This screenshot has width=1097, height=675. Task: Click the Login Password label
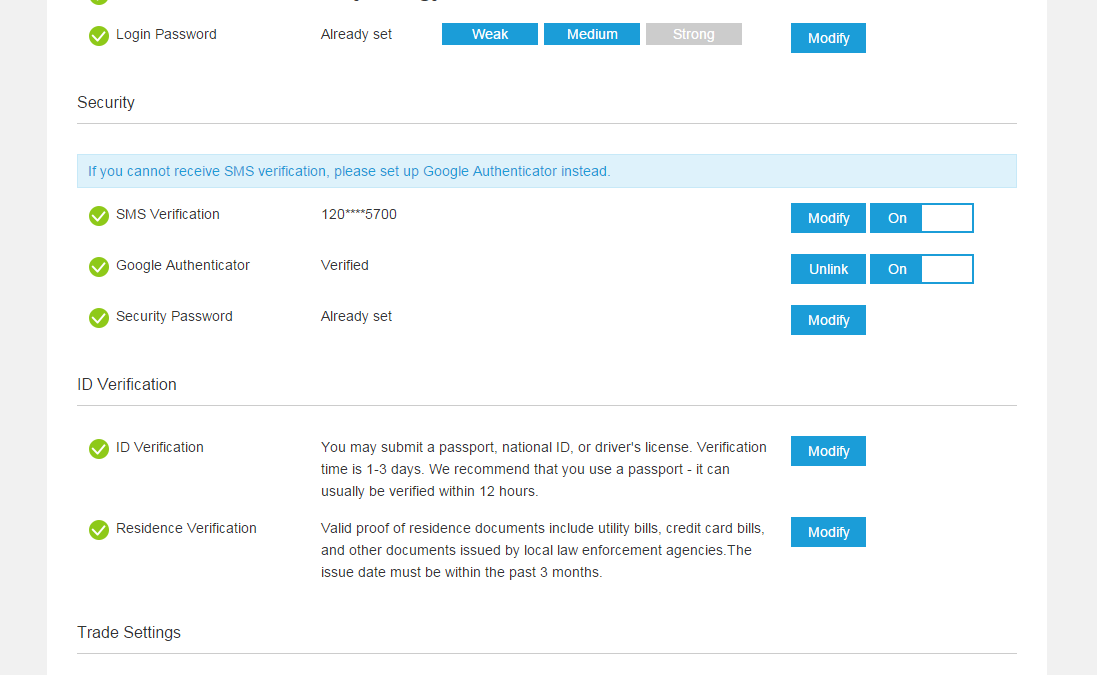click(167, 35)
